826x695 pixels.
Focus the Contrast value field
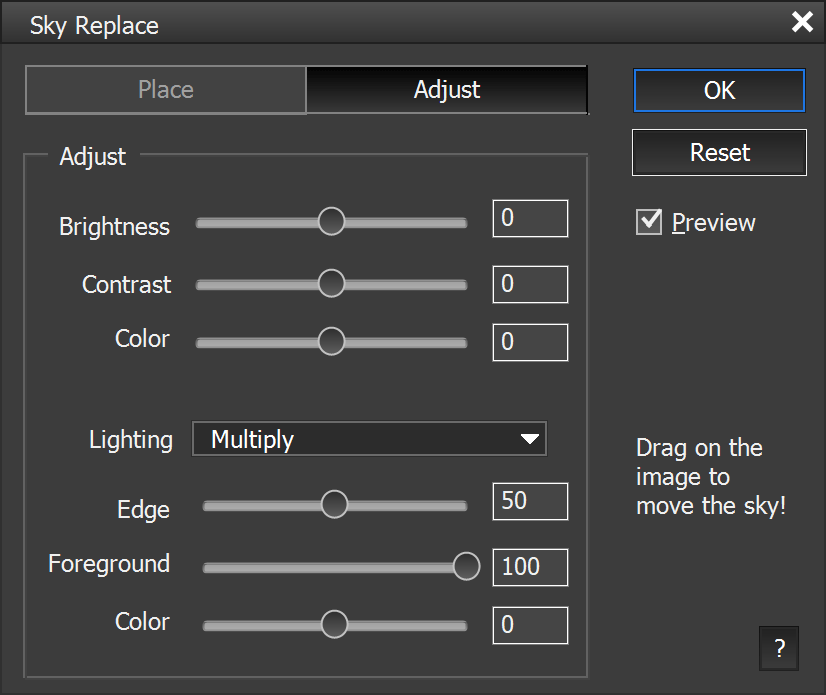click(530, 284)
